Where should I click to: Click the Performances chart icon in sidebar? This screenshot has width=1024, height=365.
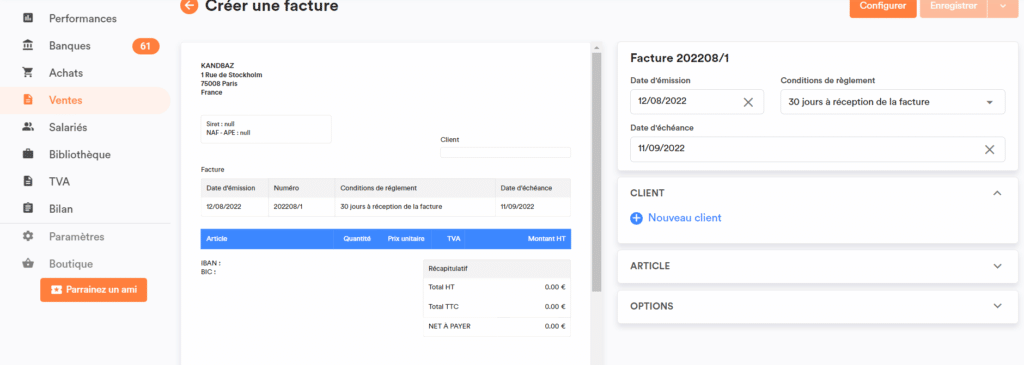28,18
